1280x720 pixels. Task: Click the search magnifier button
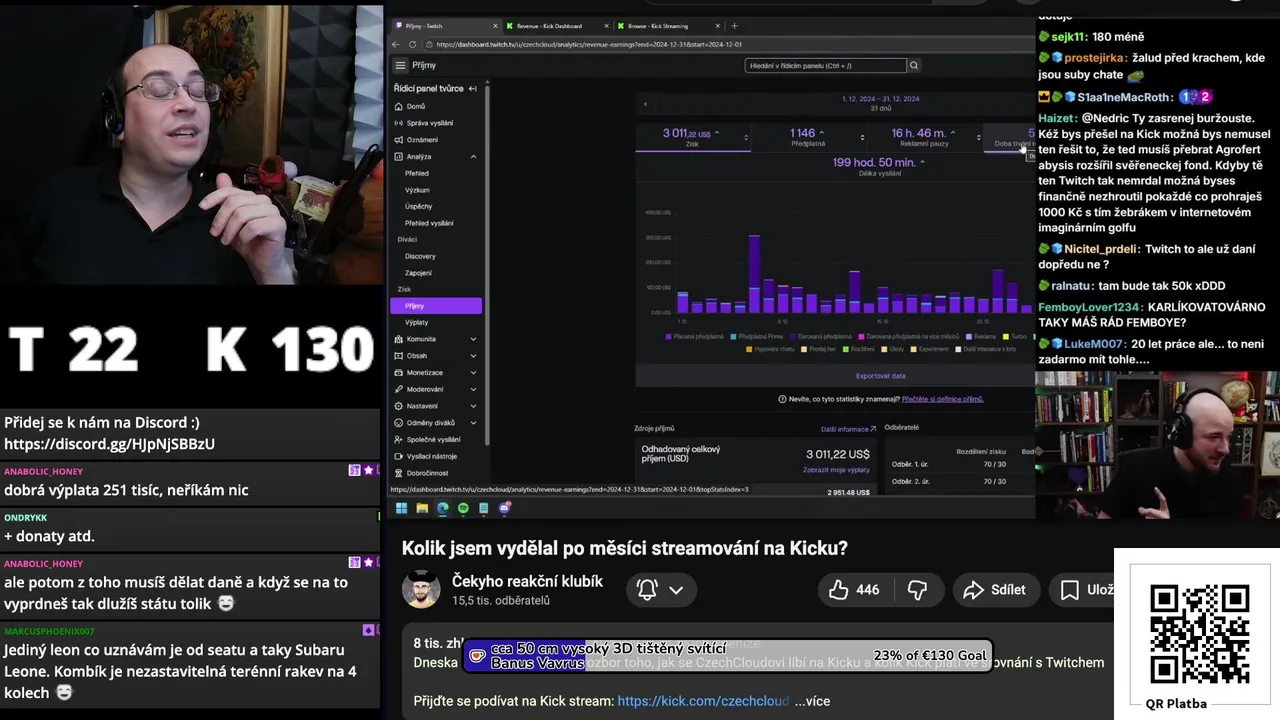click(914, 65)
